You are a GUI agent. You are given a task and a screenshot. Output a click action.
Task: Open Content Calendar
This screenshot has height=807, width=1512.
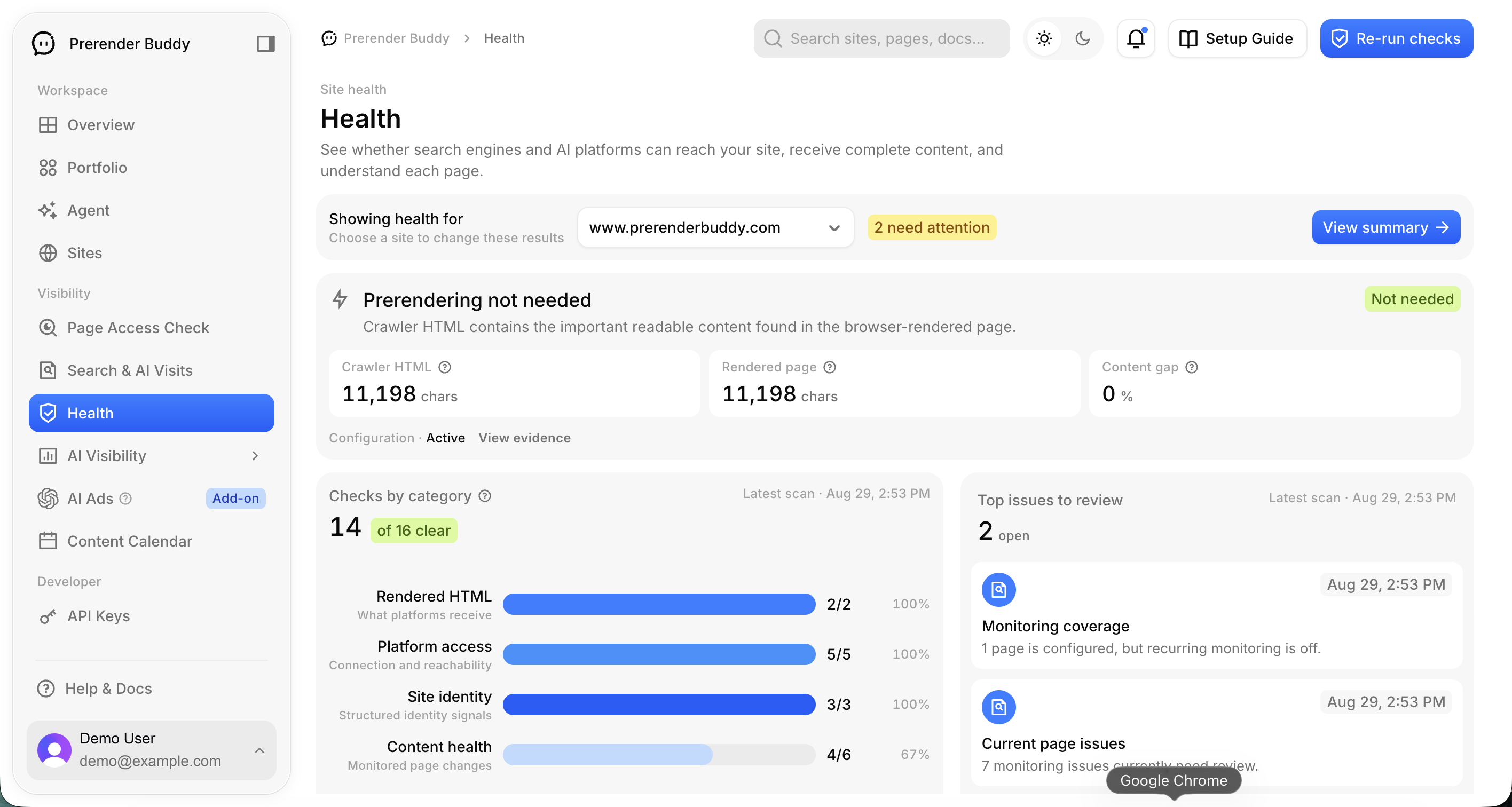[152, 541]
